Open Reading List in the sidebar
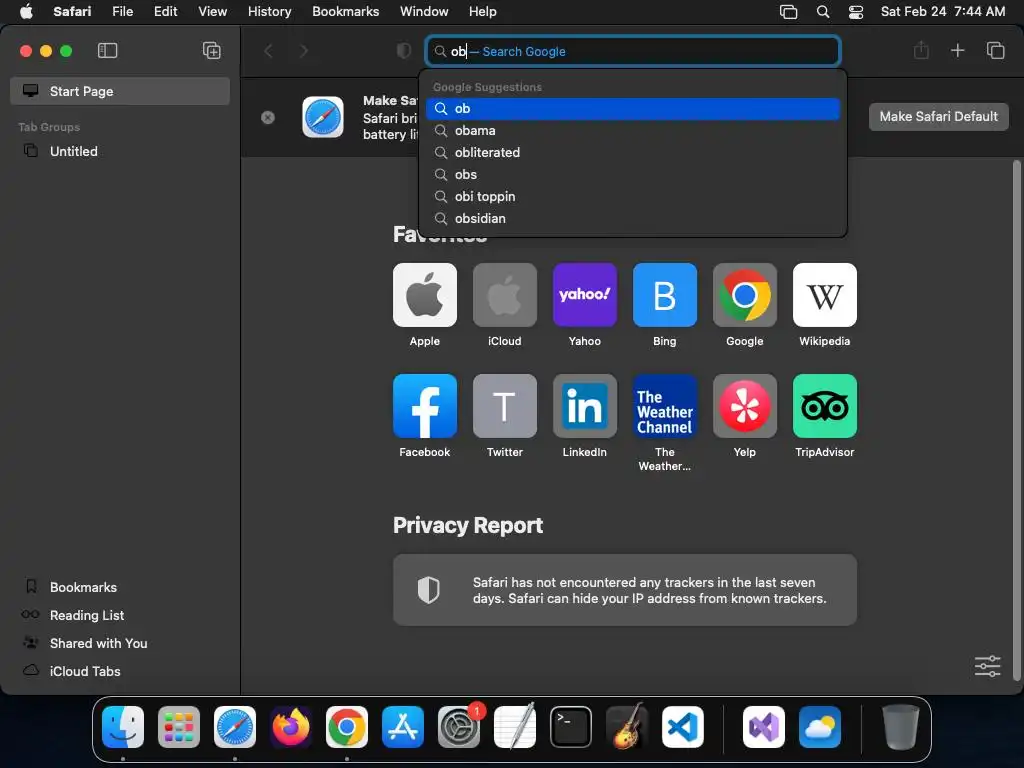The image size is (1024, 768). pos(120,615)
